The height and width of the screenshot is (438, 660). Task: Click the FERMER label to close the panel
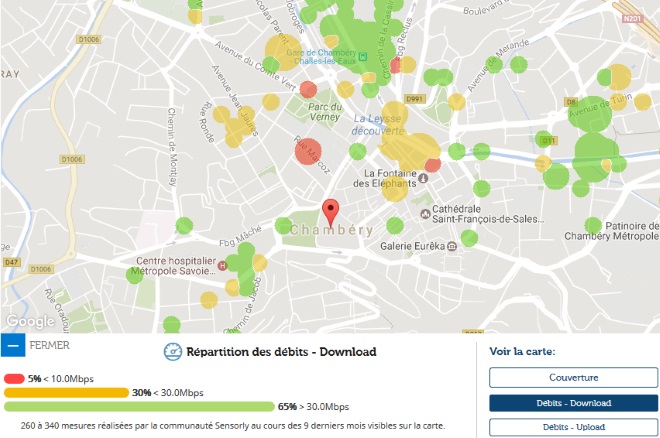point(50,346)
